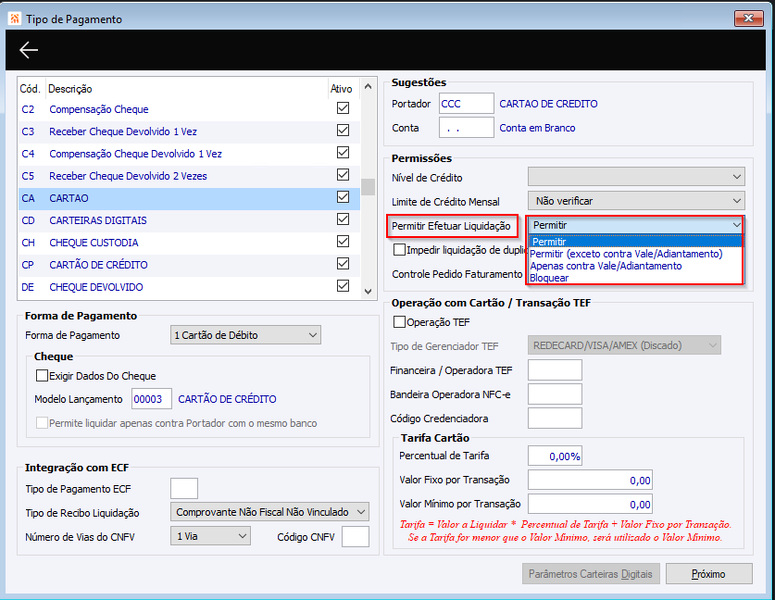
Task: Choose Permitir (exceto contra Vale/Adiantamento)
Action: pyautogui.click(x=635, y=254)
